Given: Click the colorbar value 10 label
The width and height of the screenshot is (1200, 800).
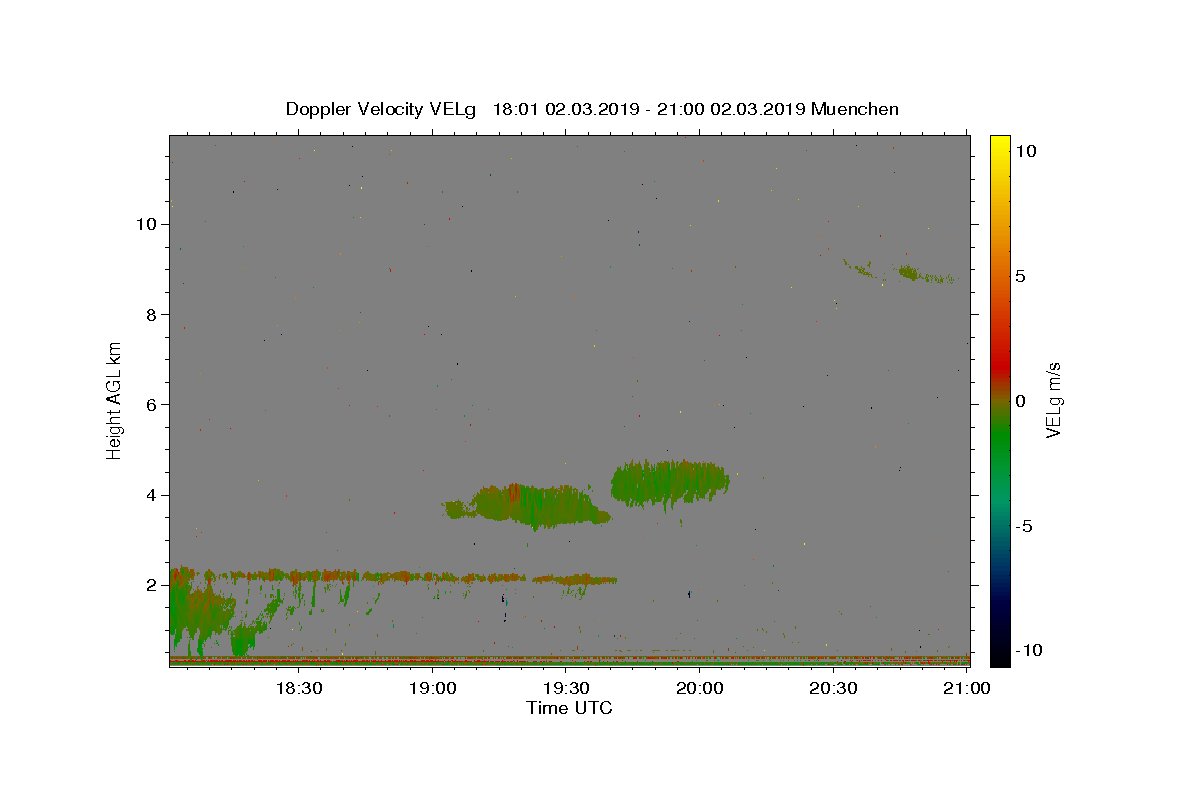Looking at the screenshot, I should pyautogui.click(x=1026, y=151).
